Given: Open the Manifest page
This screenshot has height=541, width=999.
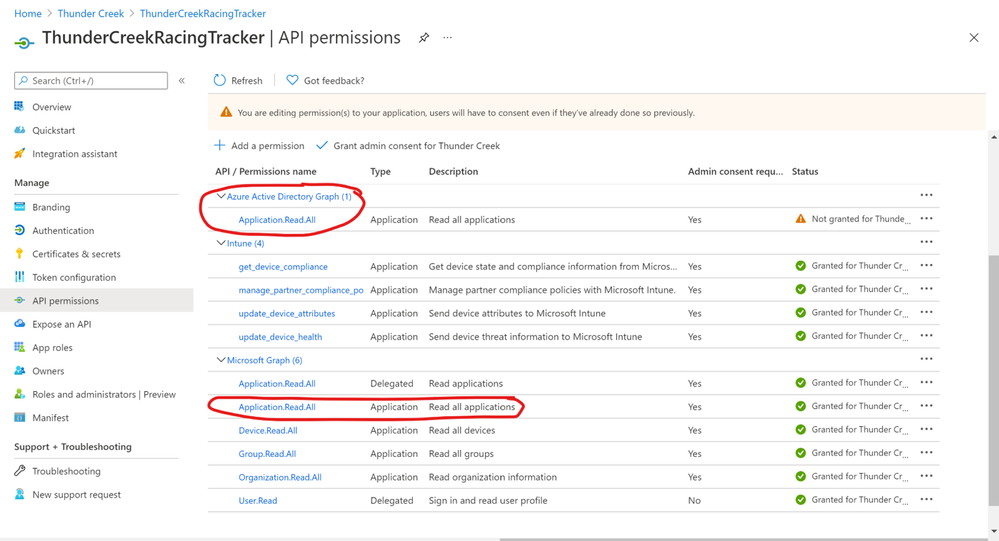Looking at the screenshot, I should (50, 418).
